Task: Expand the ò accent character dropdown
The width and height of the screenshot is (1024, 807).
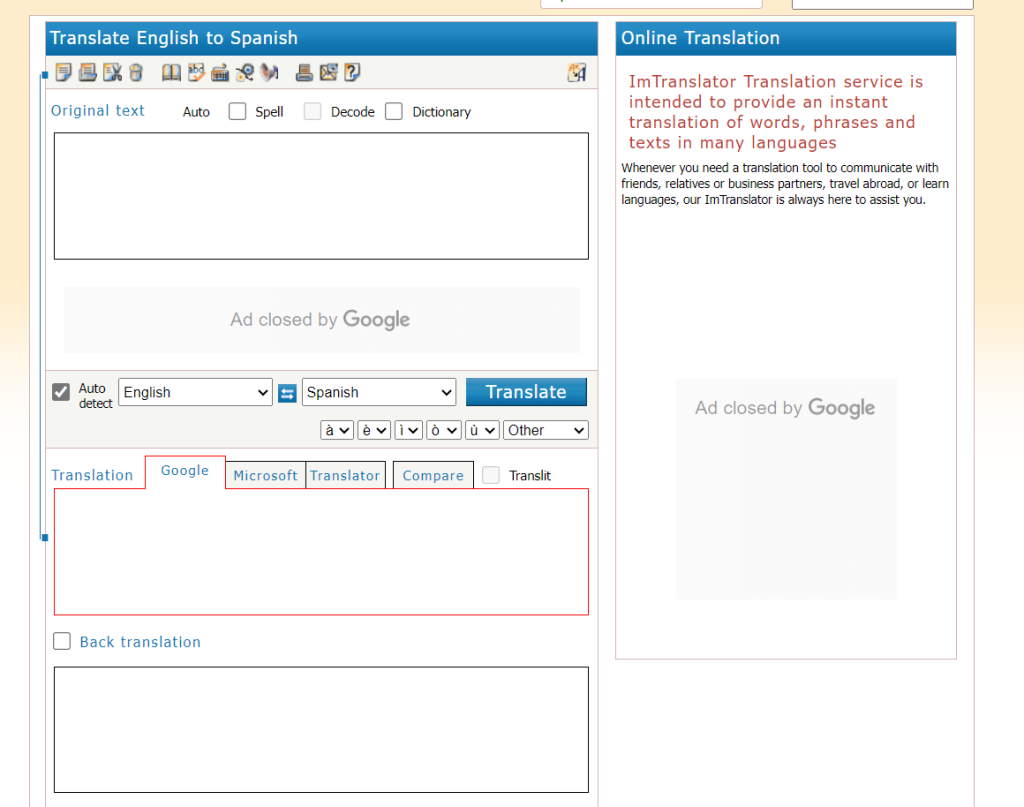Action: pyautogui.click(x=444, y=430)
